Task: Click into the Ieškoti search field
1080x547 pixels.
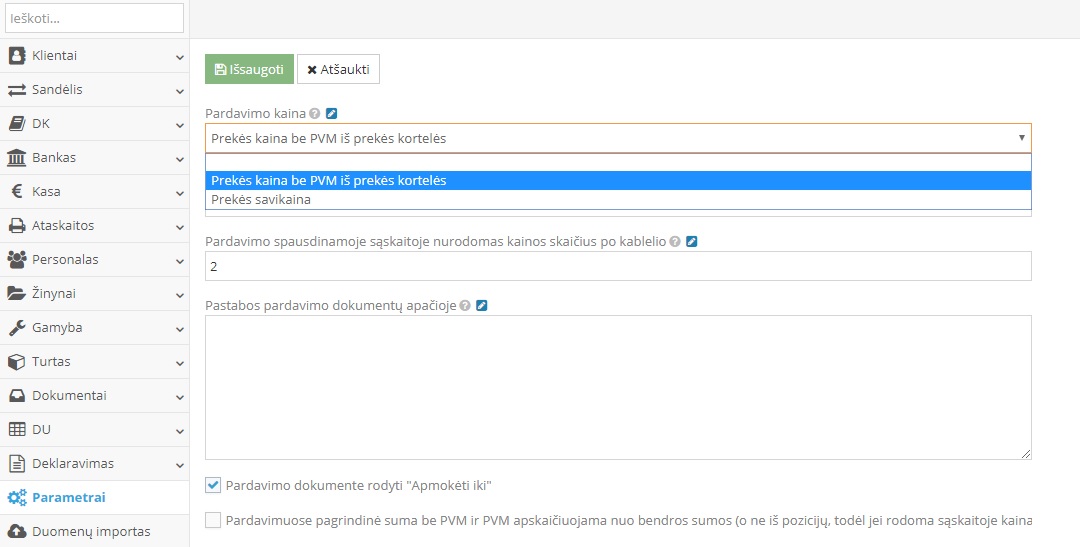Action: (94, 18)
